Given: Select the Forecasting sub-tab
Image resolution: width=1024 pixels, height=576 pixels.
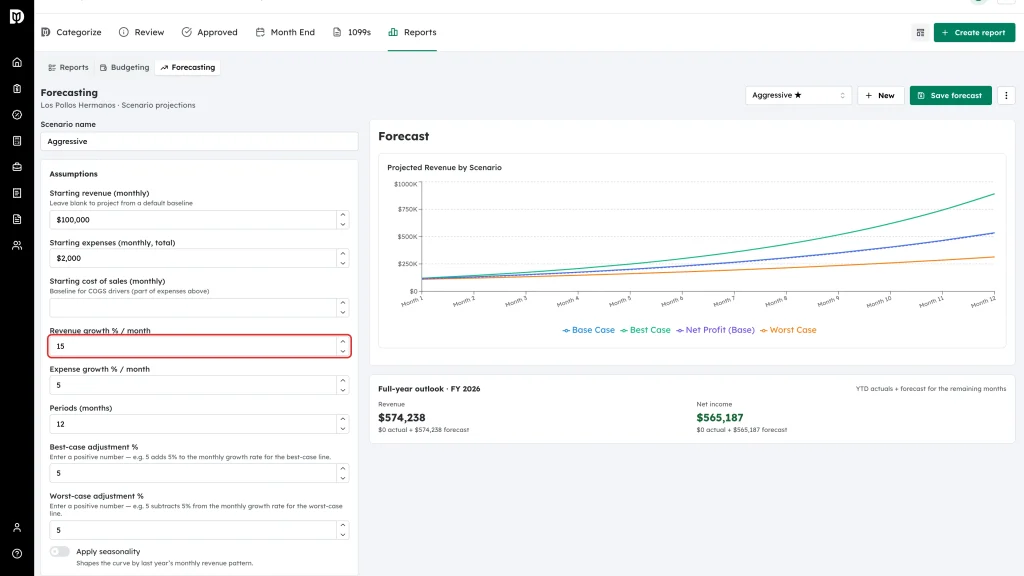Looking at the screenshot, I should click(187, 67).
